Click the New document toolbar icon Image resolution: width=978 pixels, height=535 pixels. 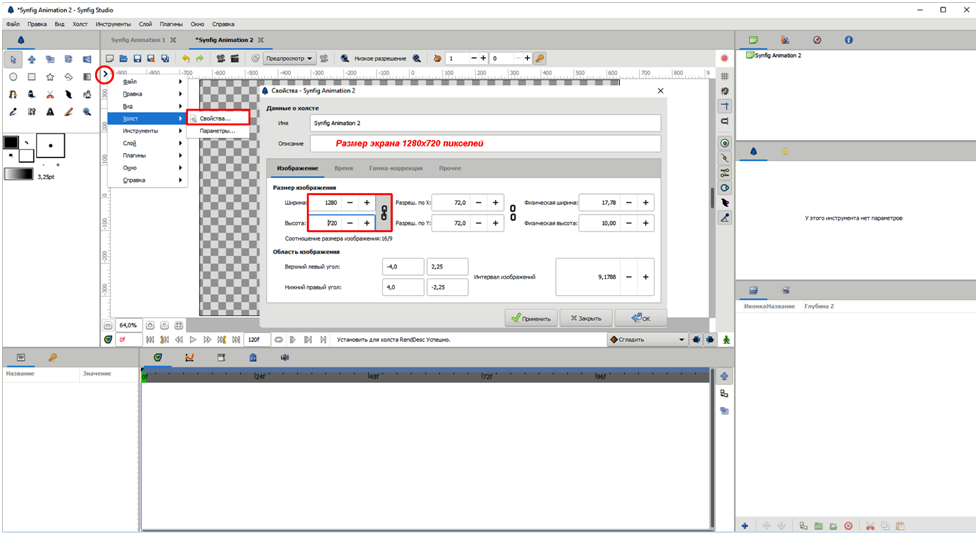(x=110, y=59)
